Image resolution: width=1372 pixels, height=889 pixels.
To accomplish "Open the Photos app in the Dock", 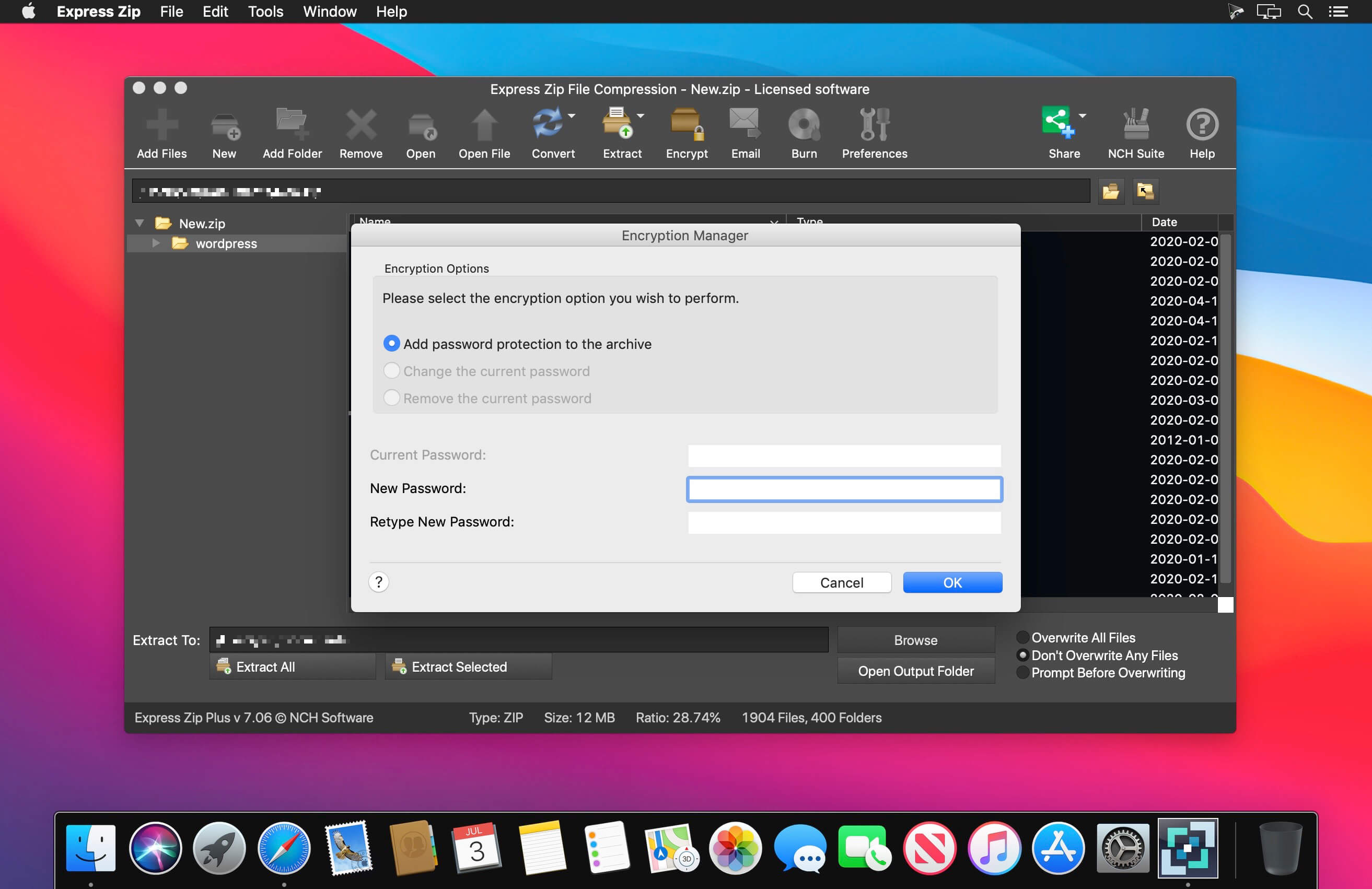I will tap(735, 848).
